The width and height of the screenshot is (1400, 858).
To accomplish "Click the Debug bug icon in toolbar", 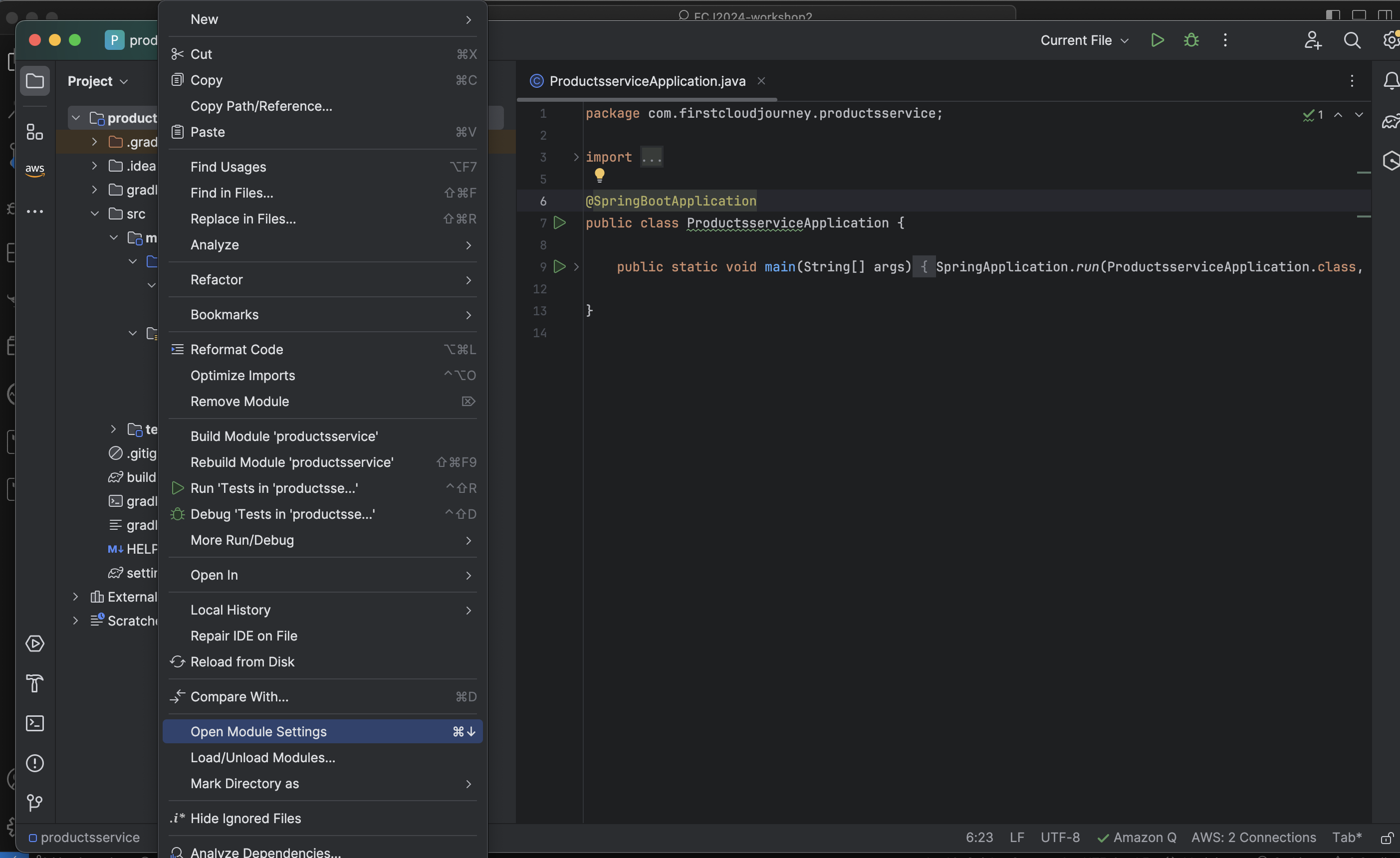I will [1191, 40].
